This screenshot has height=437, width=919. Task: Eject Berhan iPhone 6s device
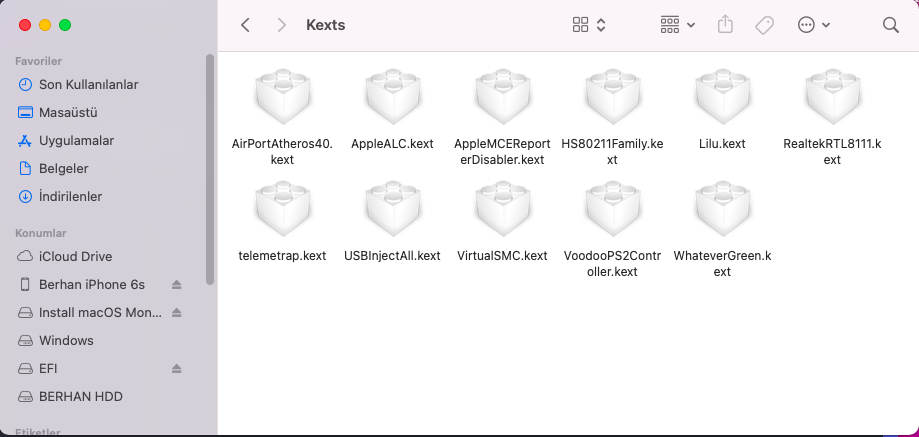point(177,285)
